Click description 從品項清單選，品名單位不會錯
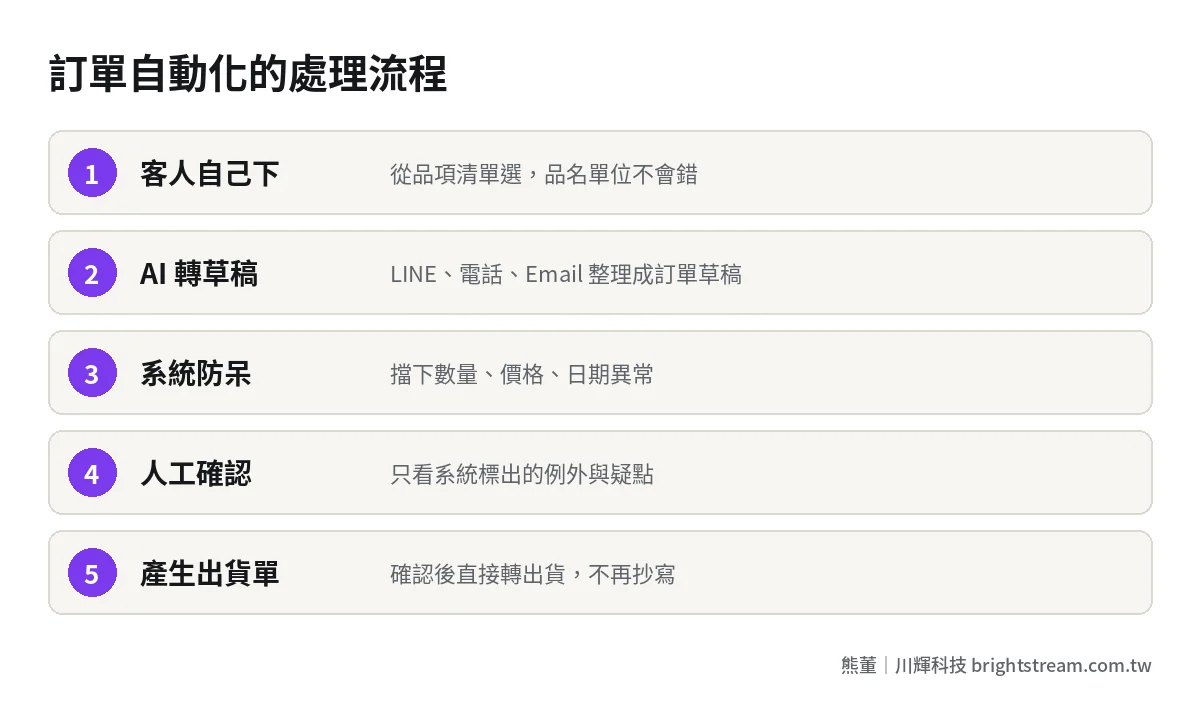Image resolution: width=1200 pixels, height=704 pixels. pyautogui.click(x=544, y=174)
